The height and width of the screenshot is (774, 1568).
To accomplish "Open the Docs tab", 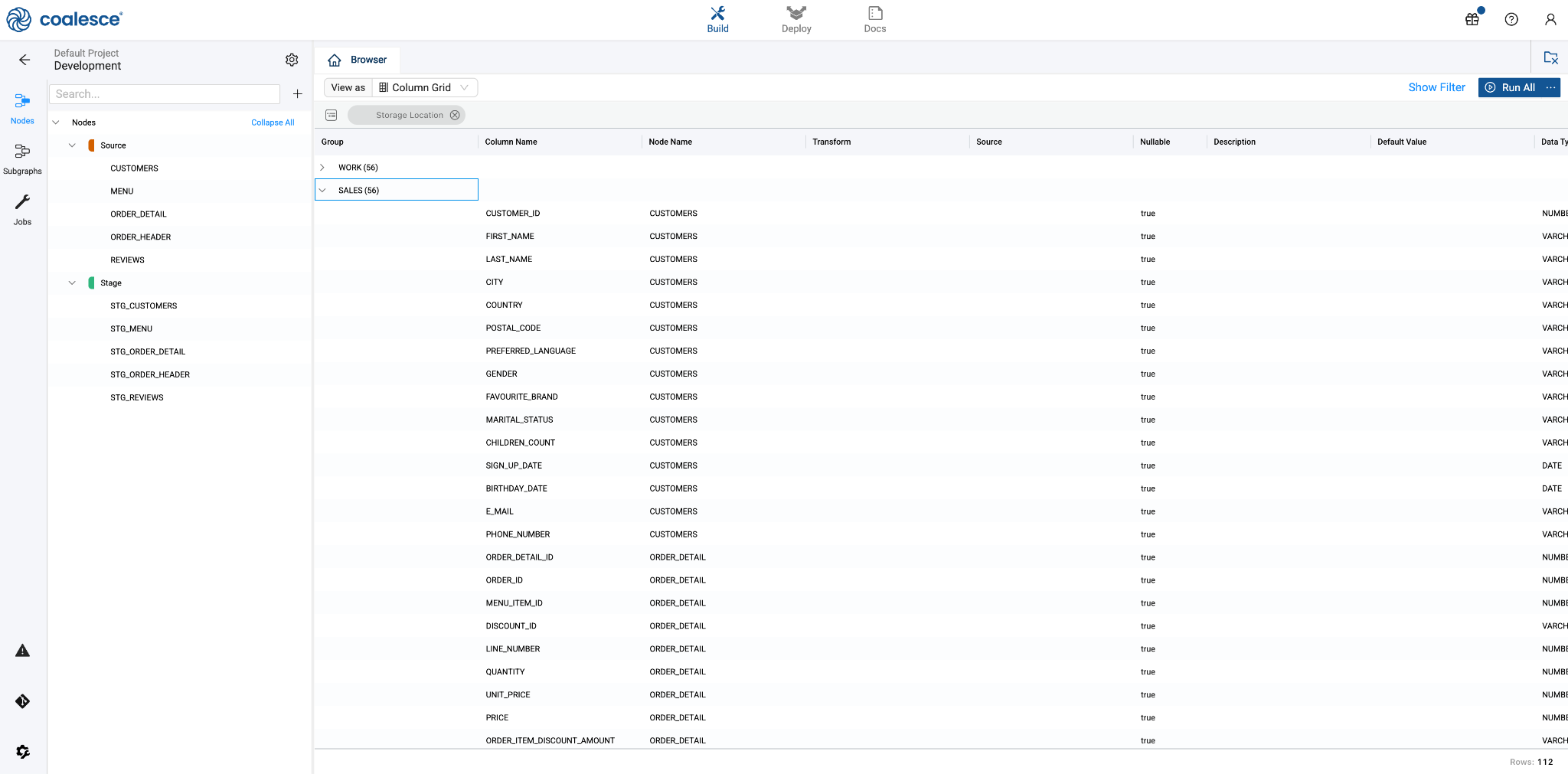I will (x=875, y=20).
